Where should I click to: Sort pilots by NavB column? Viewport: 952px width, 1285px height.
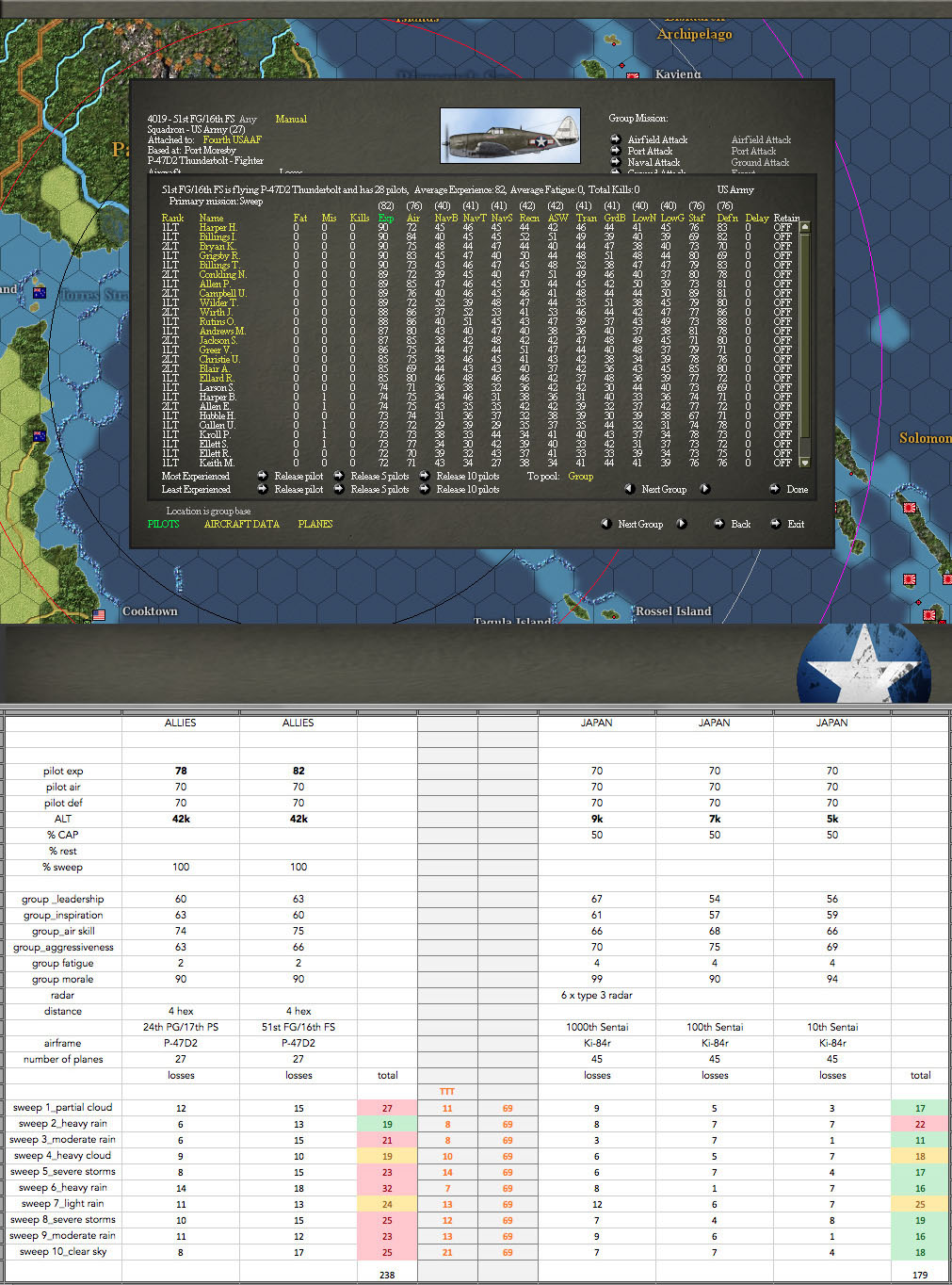point(445,218)
